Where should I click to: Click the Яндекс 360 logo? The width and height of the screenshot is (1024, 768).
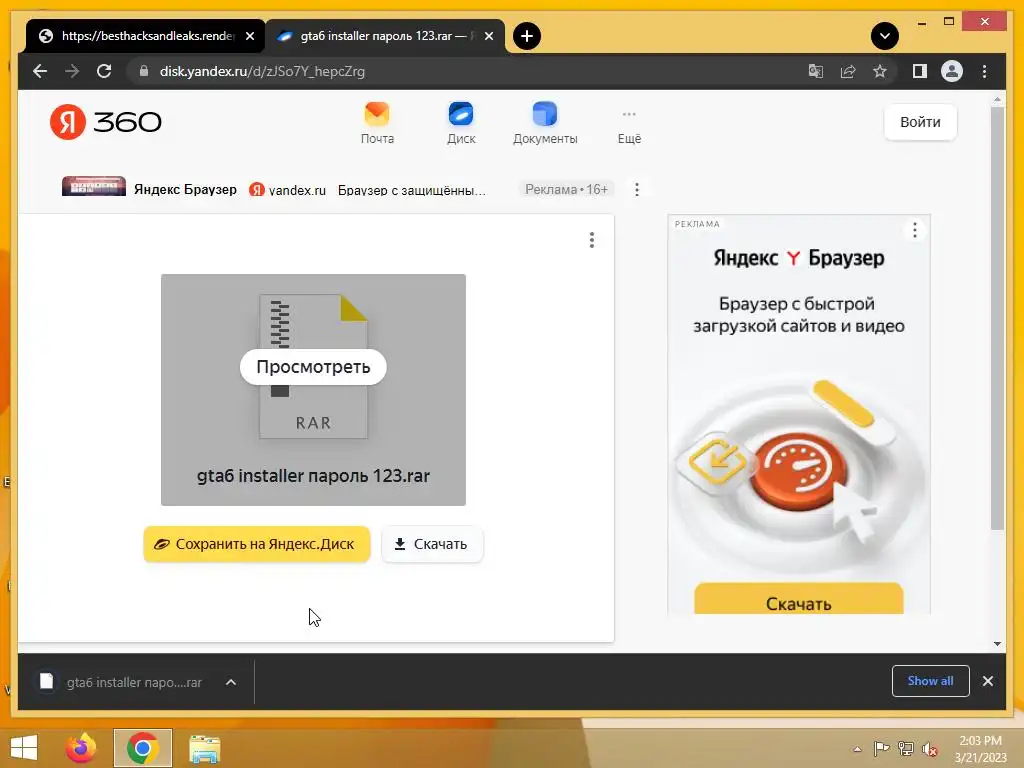[x=105, y=121]
